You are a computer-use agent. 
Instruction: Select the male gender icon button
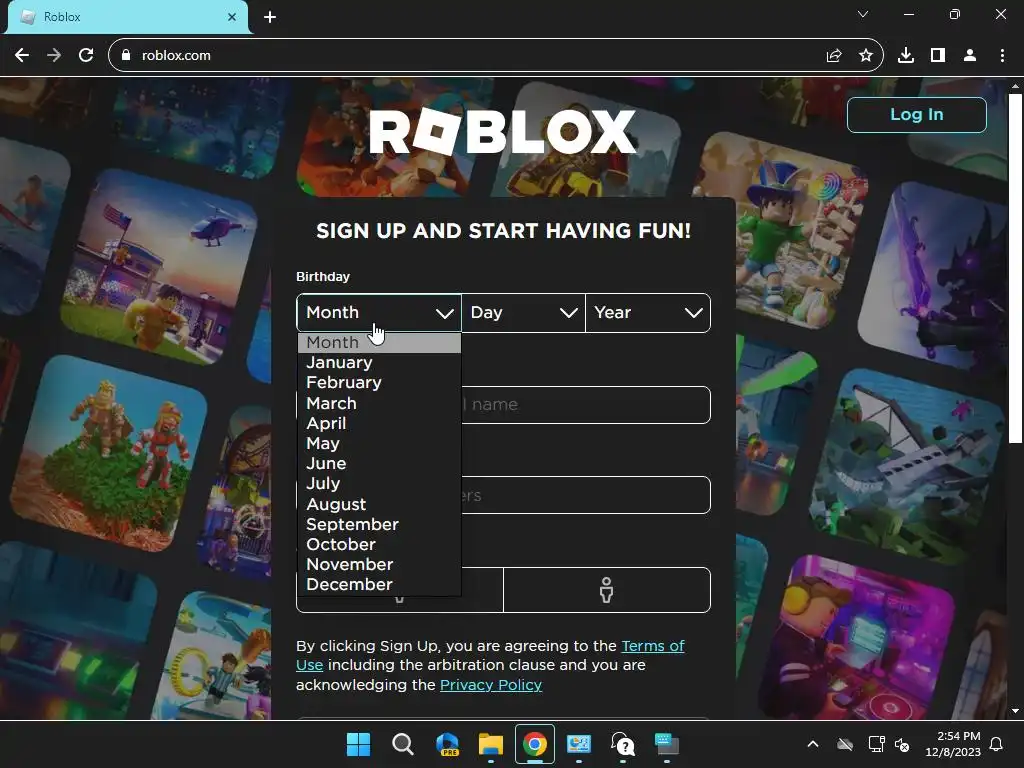[607, 590]
